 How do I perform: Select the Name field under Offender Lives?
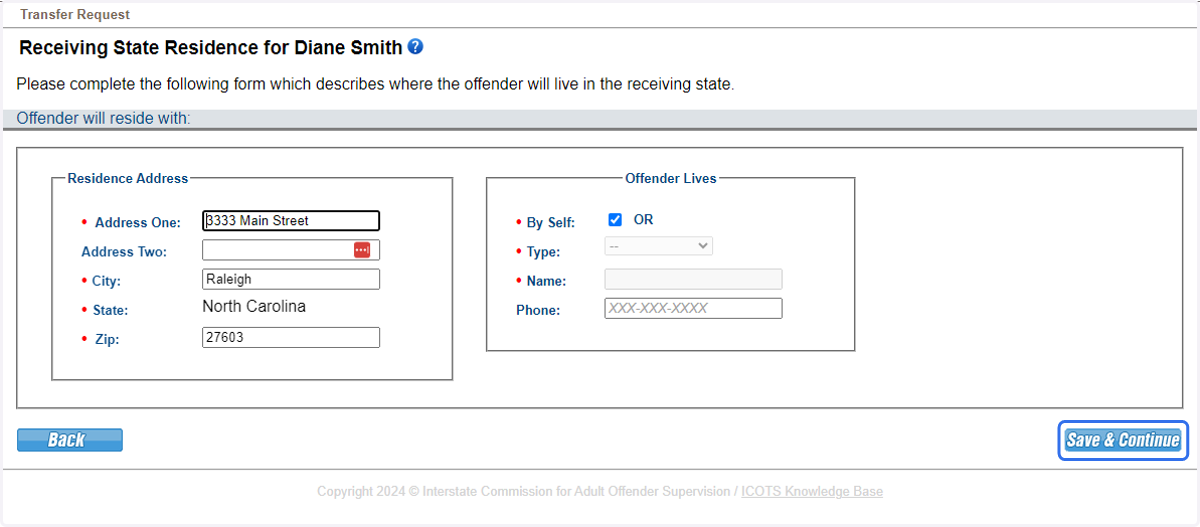point(694,279)
